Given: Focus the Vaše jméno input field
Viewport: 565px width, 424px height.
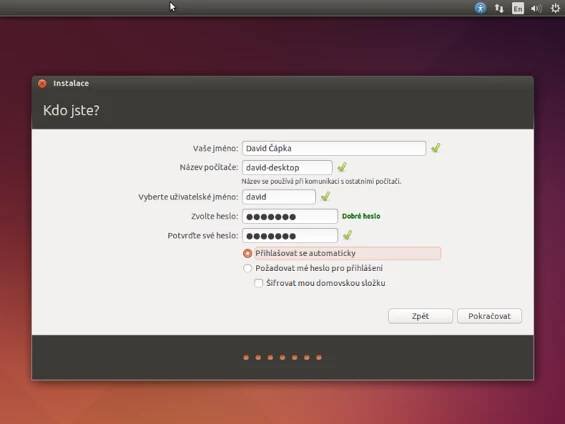Looking at the screenshot, I should tap(334, 148).
